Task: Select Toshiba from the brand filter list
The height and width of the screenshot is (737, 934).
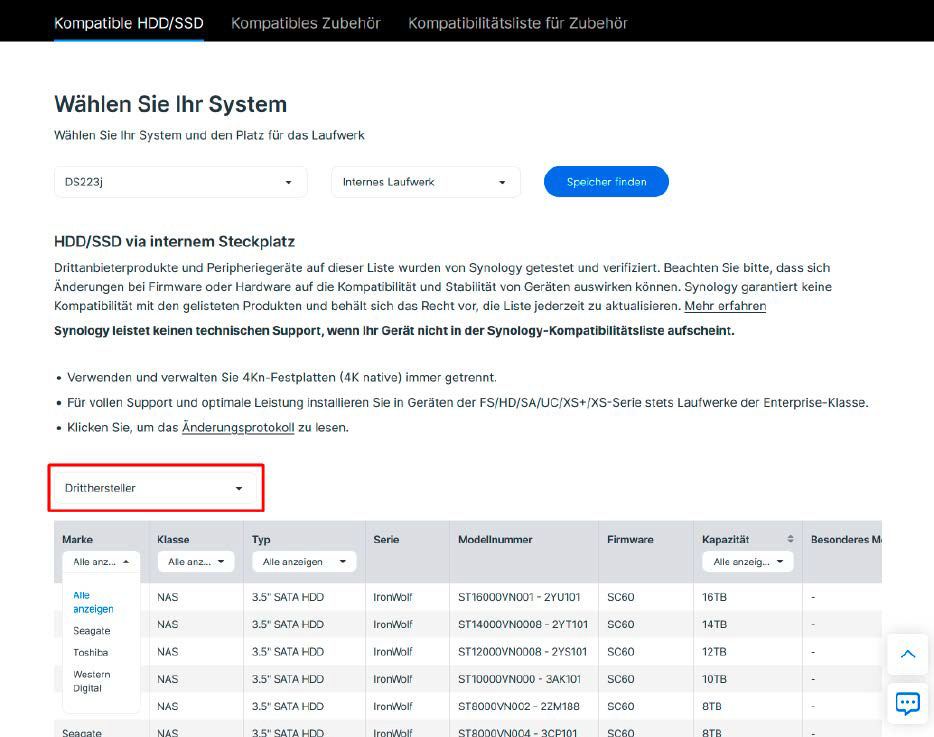Action: (90, 652)
